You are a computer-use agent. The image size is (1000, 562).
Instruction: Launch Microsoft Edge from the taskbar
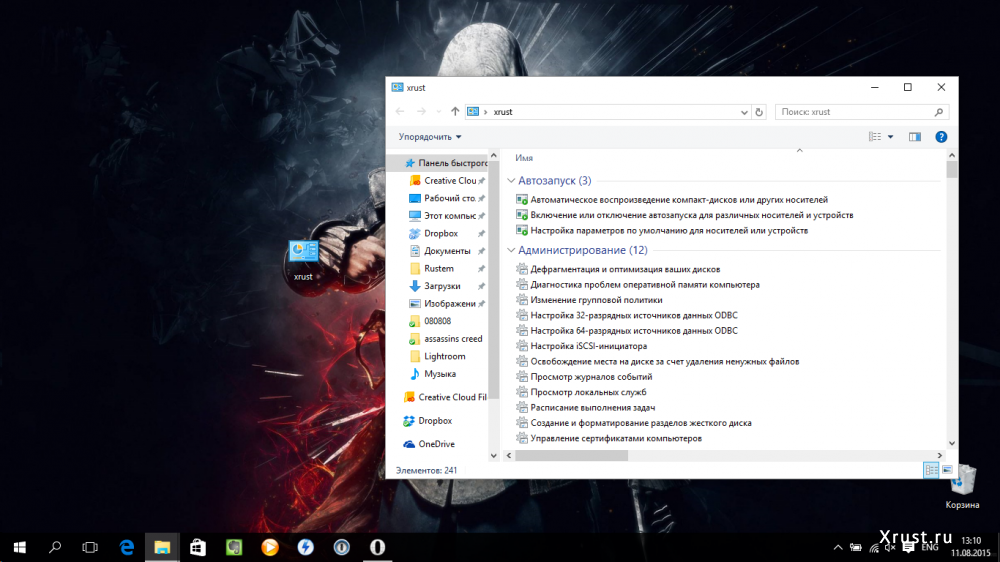(126, 547)
